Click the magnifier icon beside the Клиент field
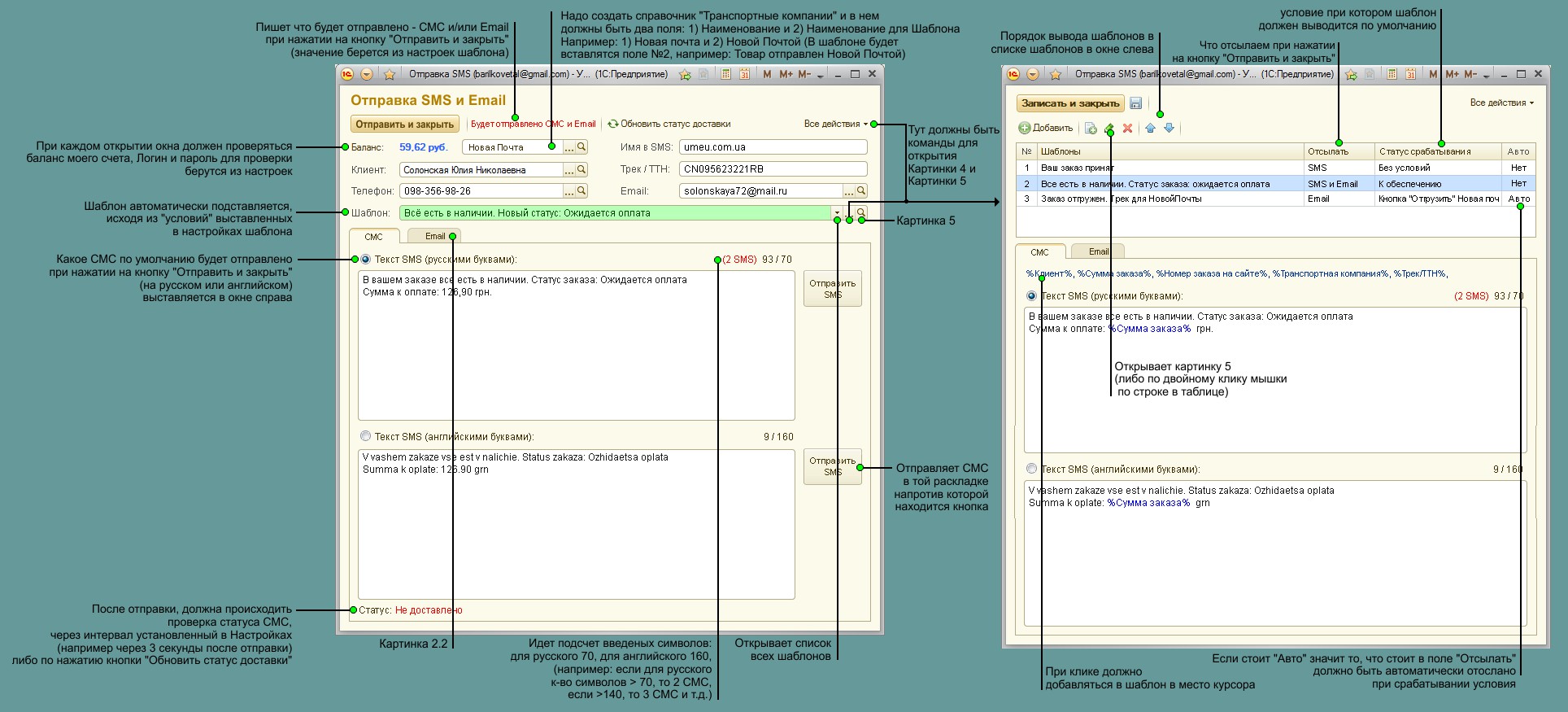 [x=581, y=170]
